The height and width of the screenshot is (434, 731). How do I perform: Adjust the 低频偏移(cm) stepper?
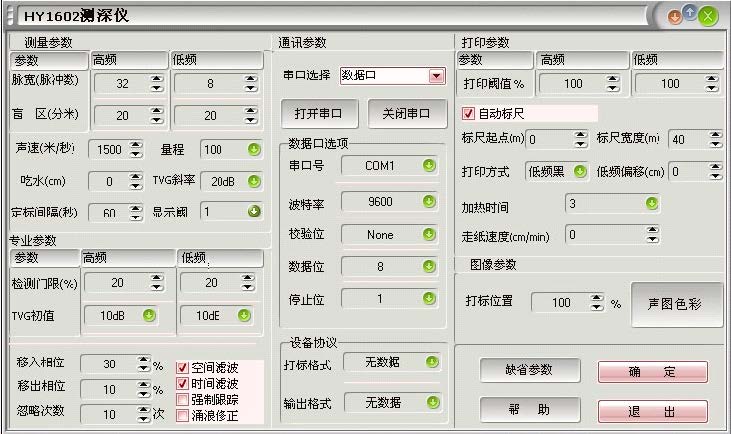click(715, 171)
